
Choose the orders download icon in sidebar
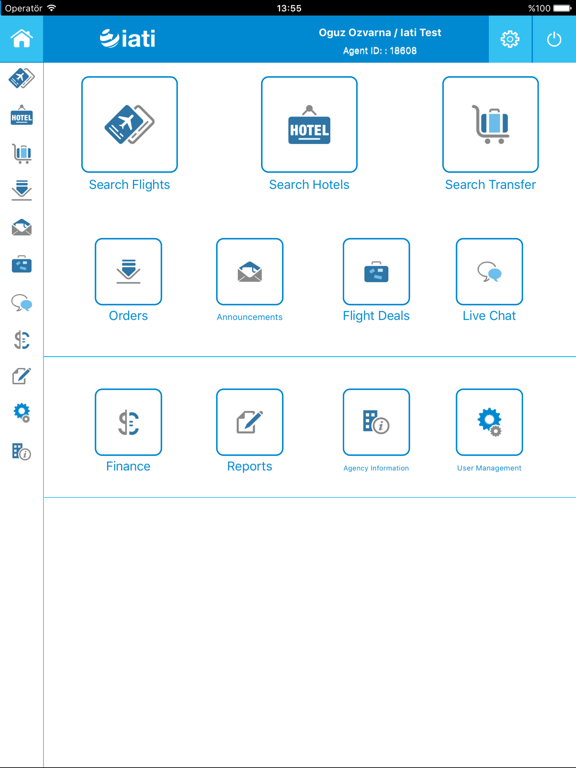pos(22,190)
